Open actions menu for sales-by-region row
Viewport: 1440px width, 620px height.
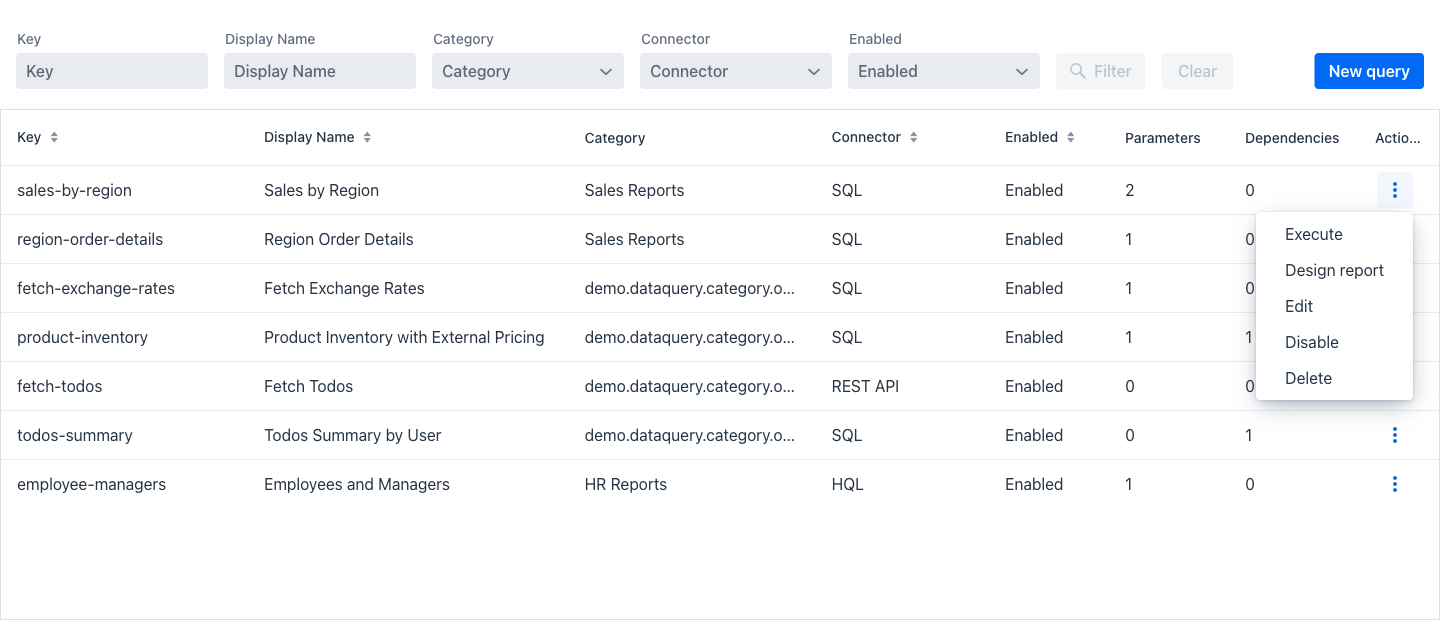coord(1394,190)
